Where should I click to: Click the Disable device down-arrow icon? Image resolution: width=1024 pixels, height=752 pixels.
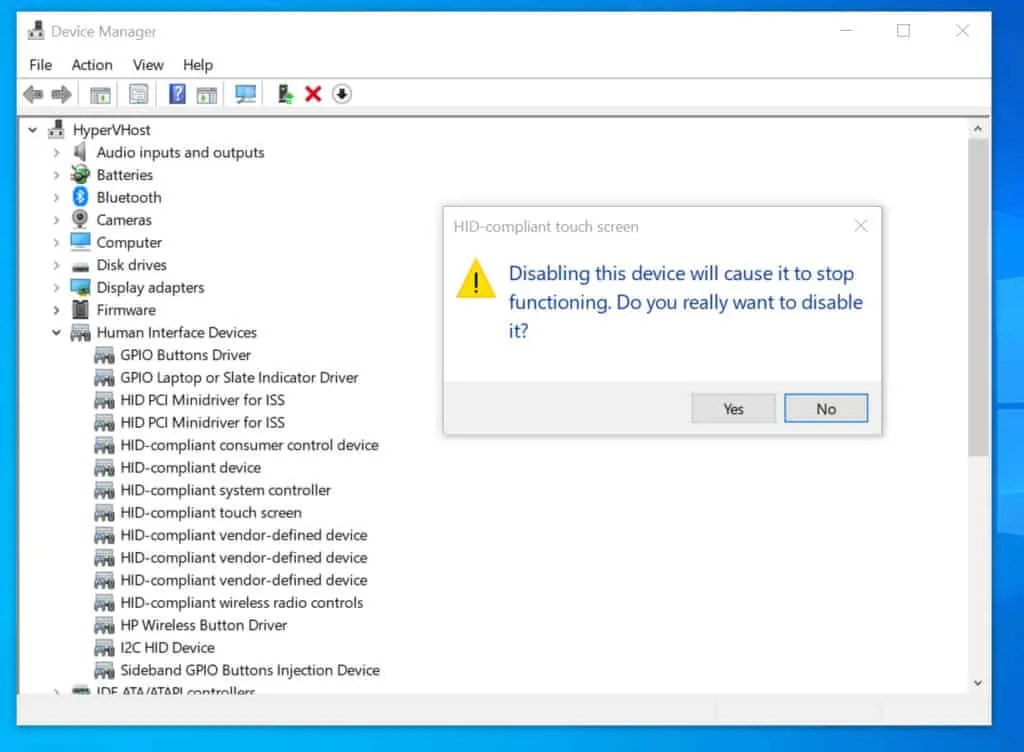[342, 94]
